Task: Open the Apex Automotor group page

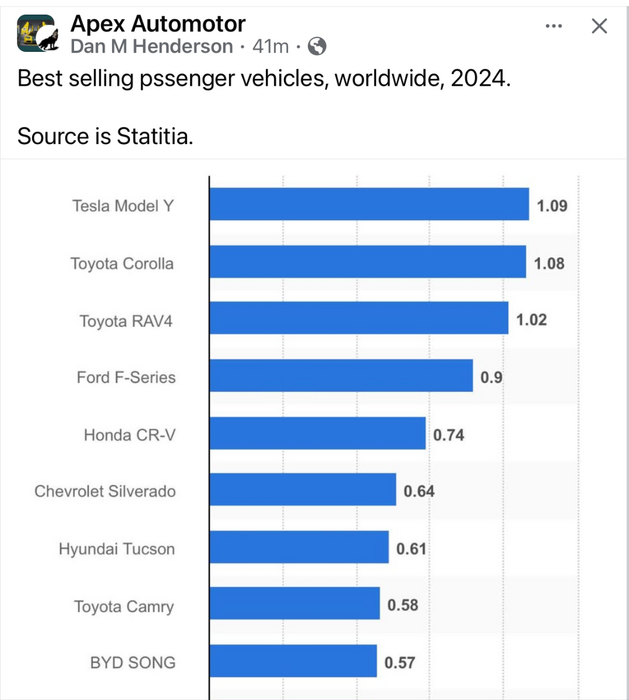Action: pyautogui.click(x=158, y=23)
